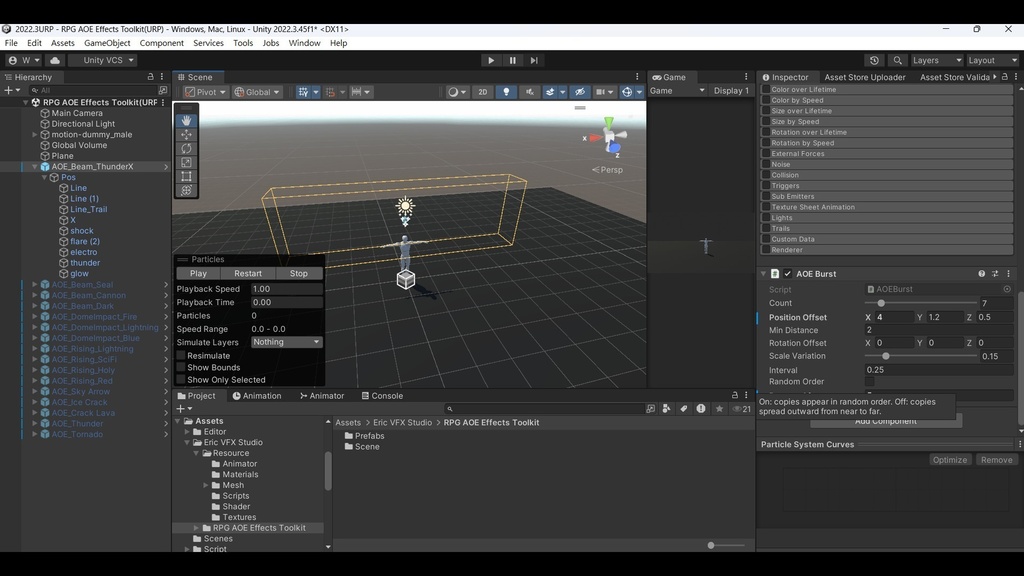Screen dimensions: 1024x576
Task: Click search by type icon in Project
Action: coord(666,409)
